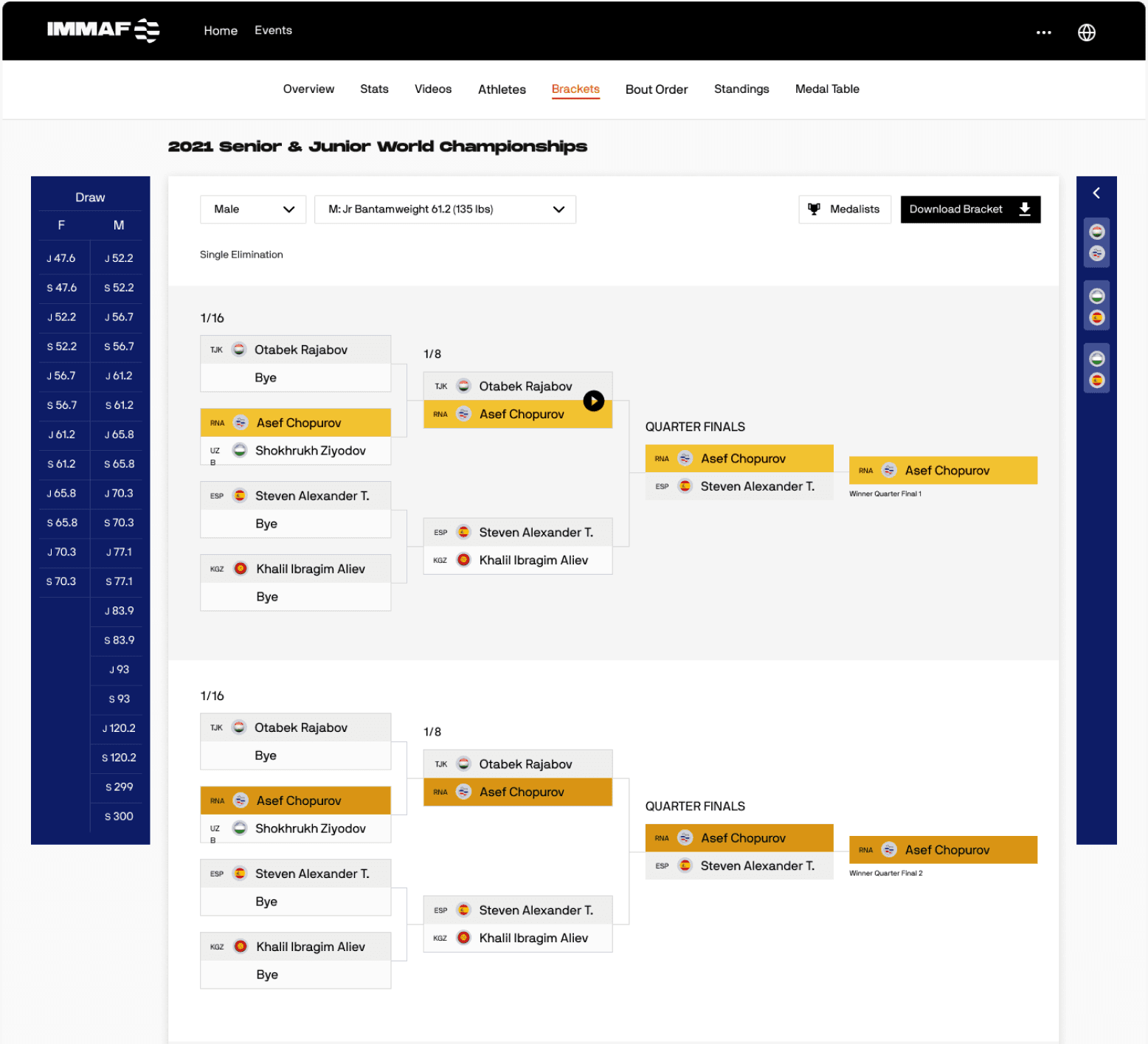Open the globe language selector
Image resolution: width=1148 pixels, height=1044 pixels.
tap(1086, 32)
